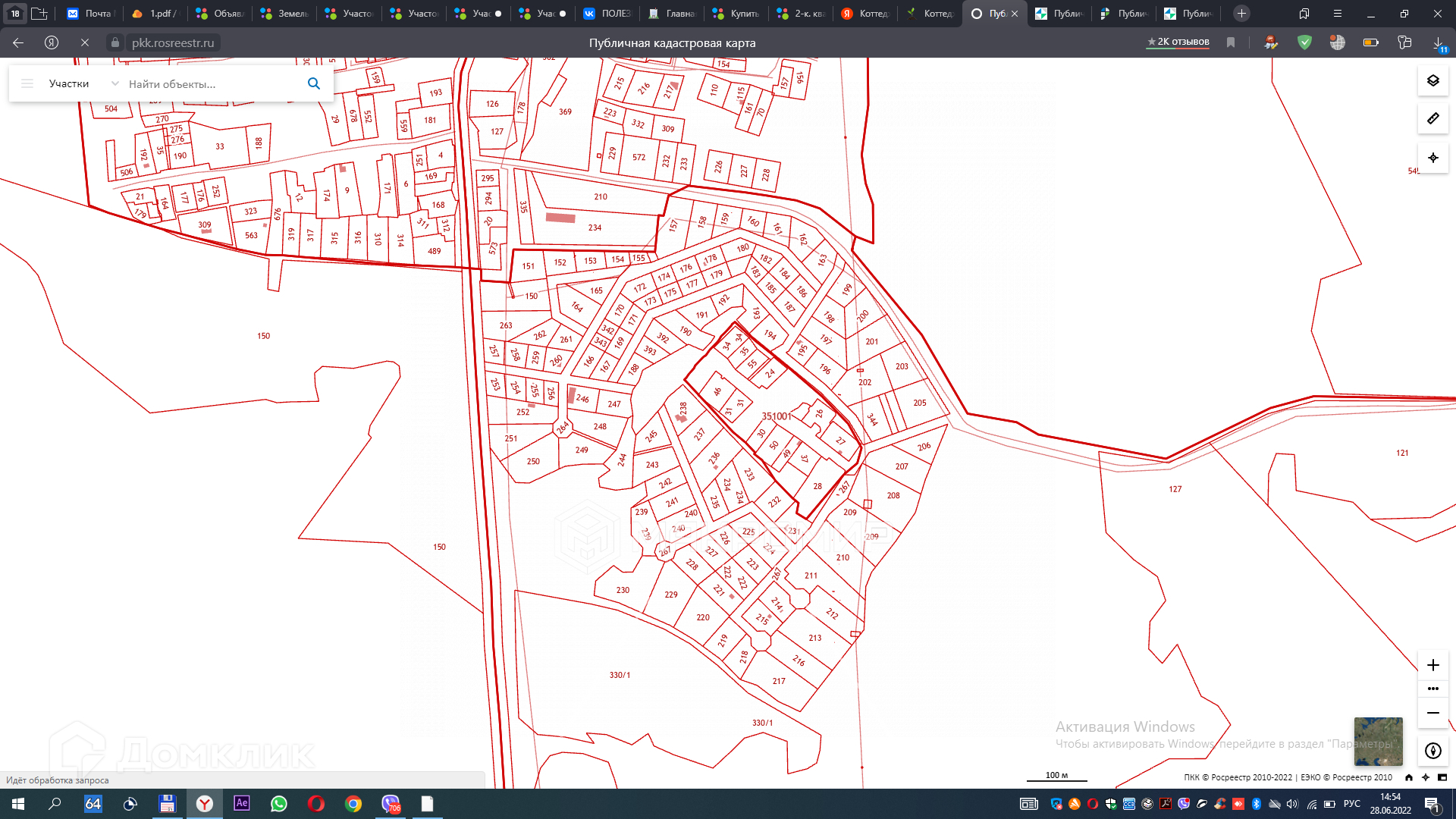Click the Найти объекты search field
This screenshot has height=819, width=1456.
[212, 83]
